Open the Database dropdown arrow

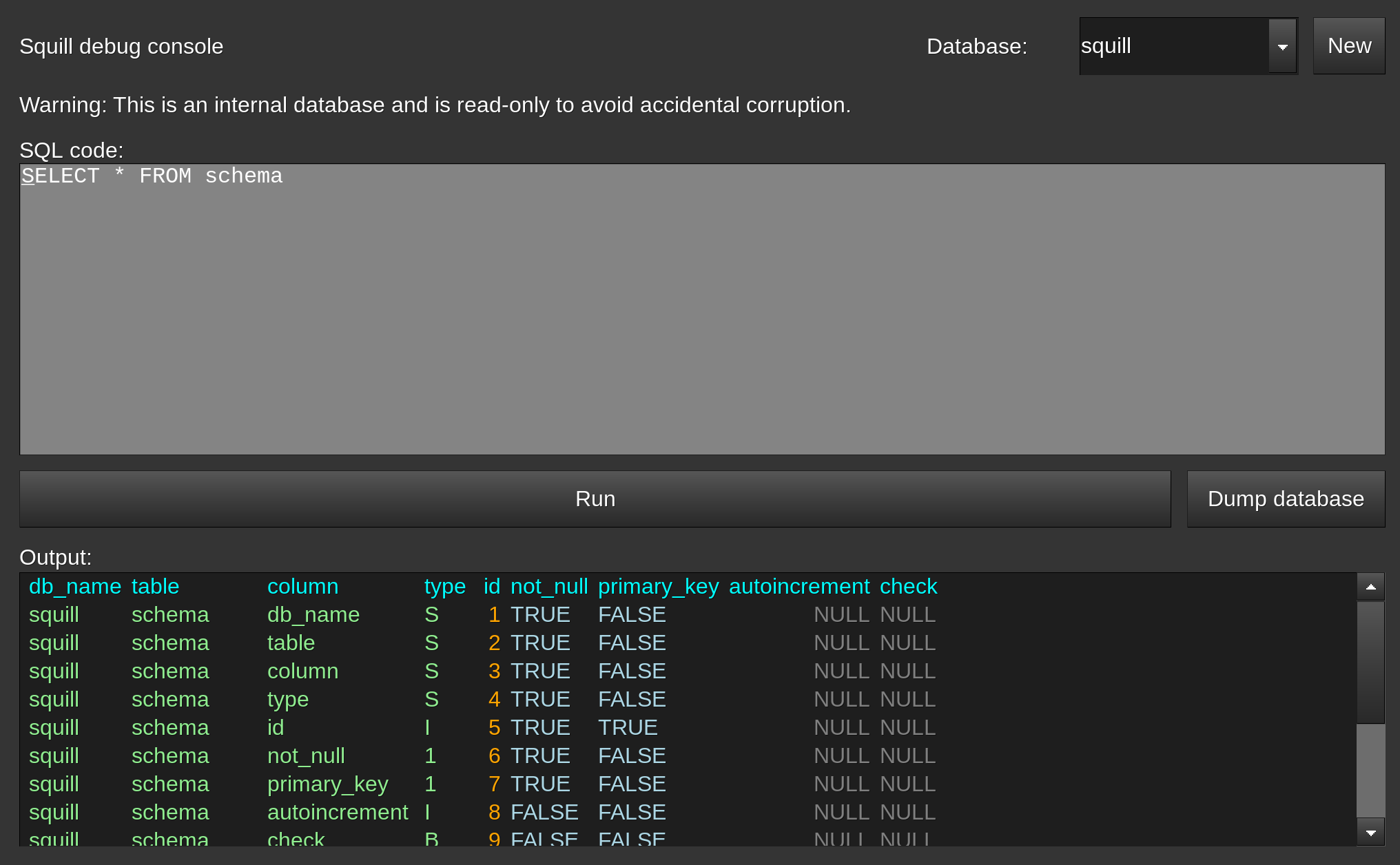point(1282,47)
